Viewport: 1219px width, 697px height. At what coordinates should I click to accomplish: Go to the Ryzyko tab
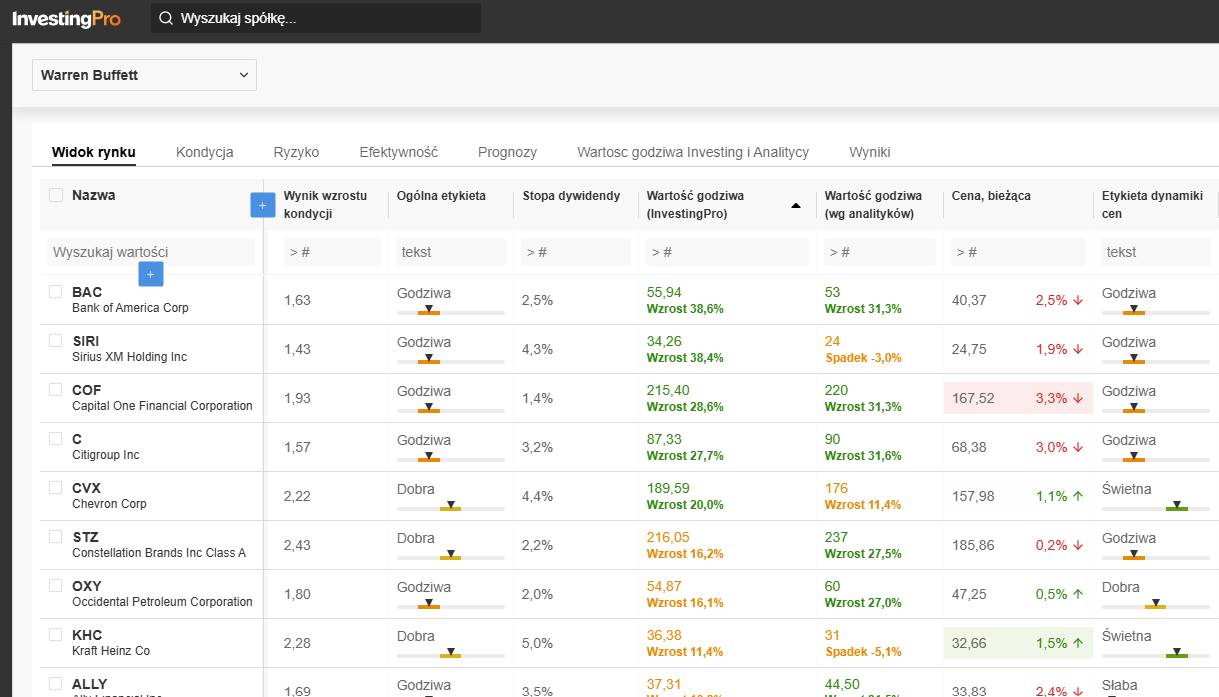(297, 152)
